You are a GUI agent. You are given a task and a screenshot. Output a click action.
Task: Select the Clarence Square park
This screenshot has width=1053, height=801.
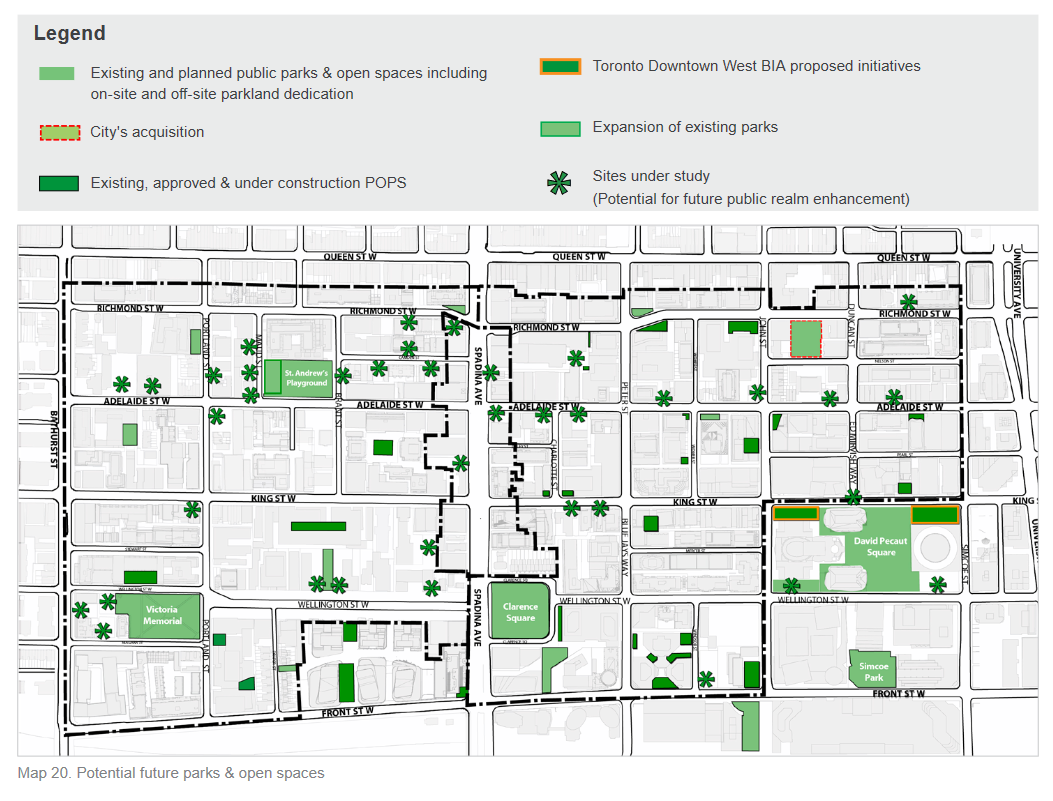pos(520,612)
